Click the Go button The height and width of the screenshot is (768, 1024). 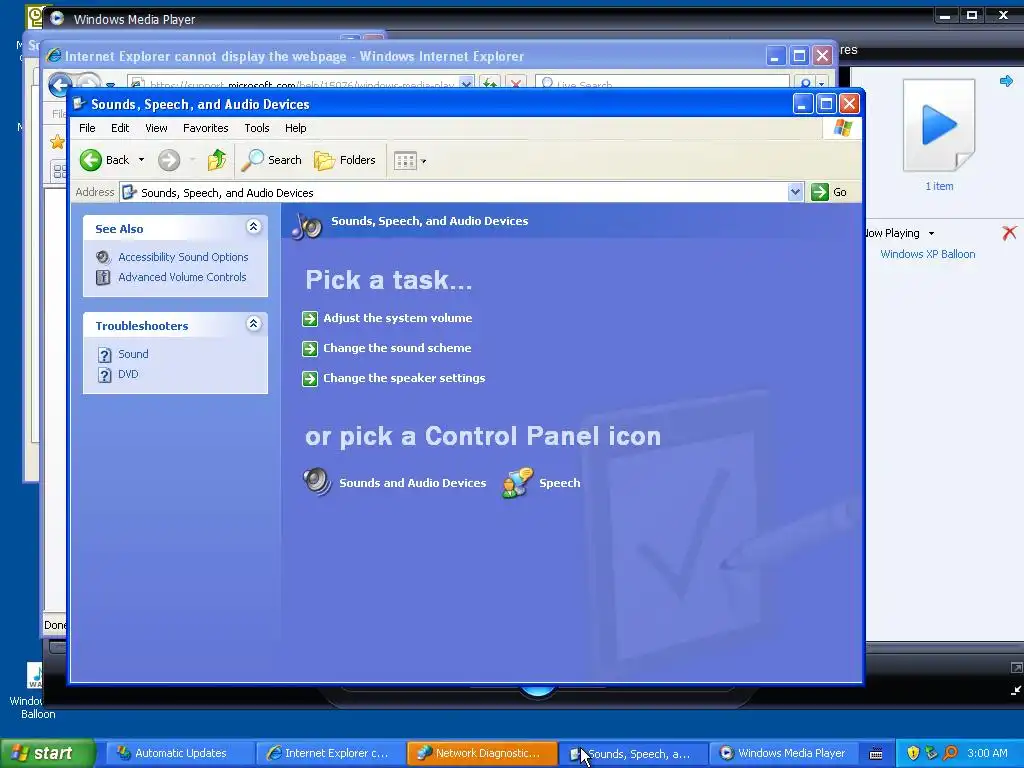click(829, 192)
